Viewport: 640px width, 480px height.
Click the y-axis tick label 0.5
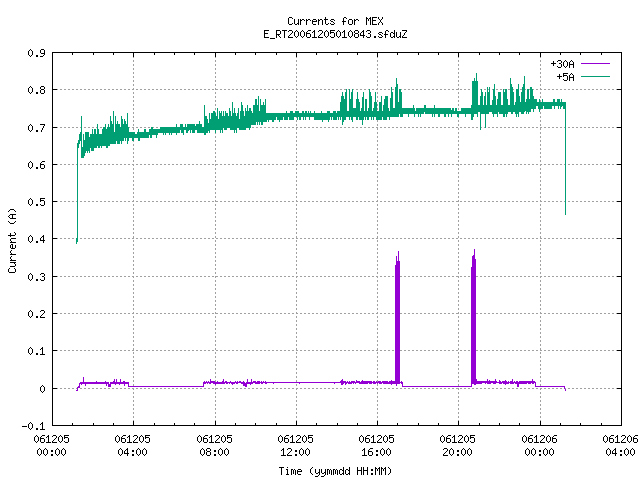tap(36, 202)
